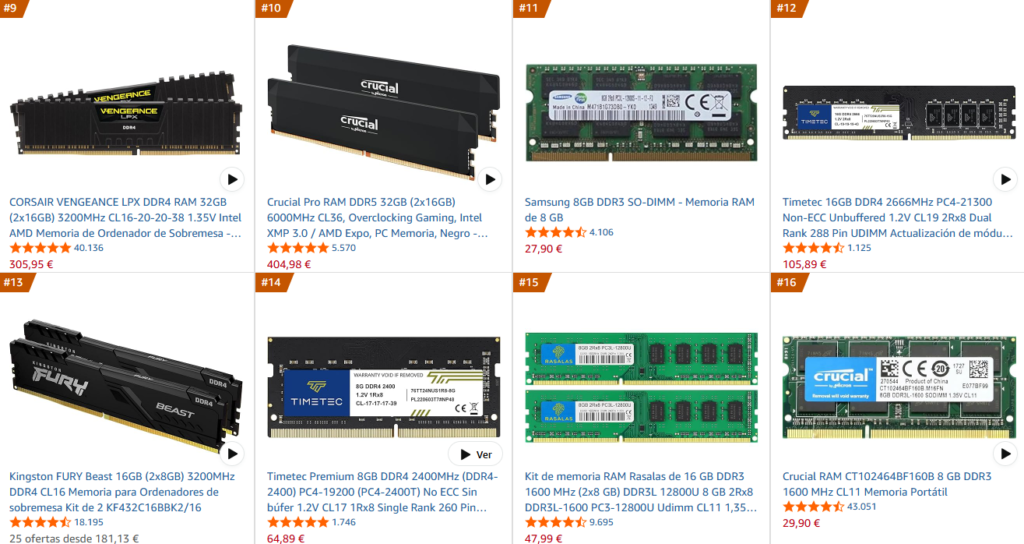
Task: Open star rating of Crucial DDR3 with 43.051 reviews
Action: point(813,506)
